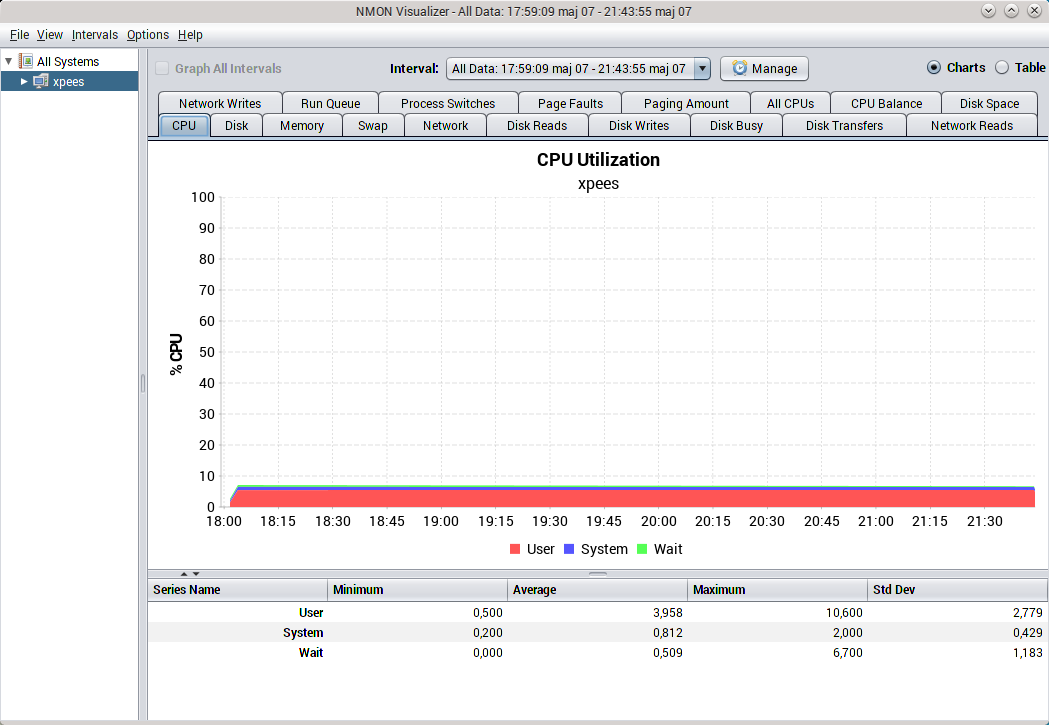Viewport: 1049px width, 725px height.
Task: Click the xpees chart subtitle
Action: point(598,183)
